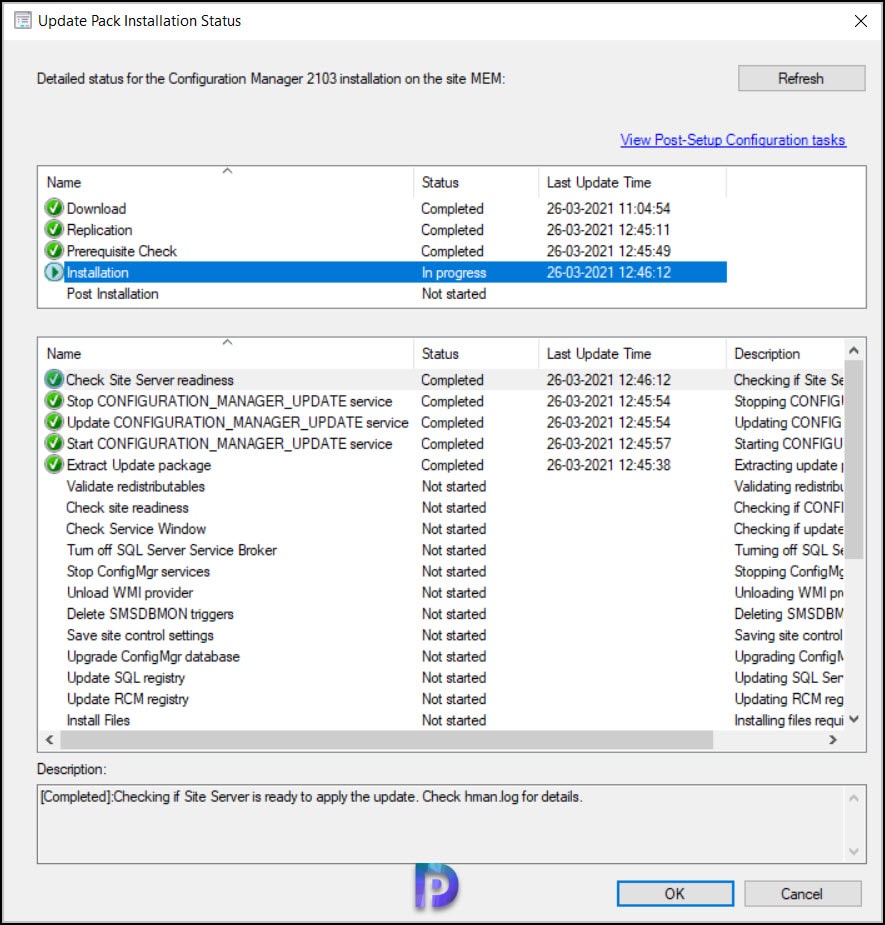This screenshot has height=925, width=885.
Task: Click the green check icon beside Prerequisite Check
Action: [x=54, y=251]
